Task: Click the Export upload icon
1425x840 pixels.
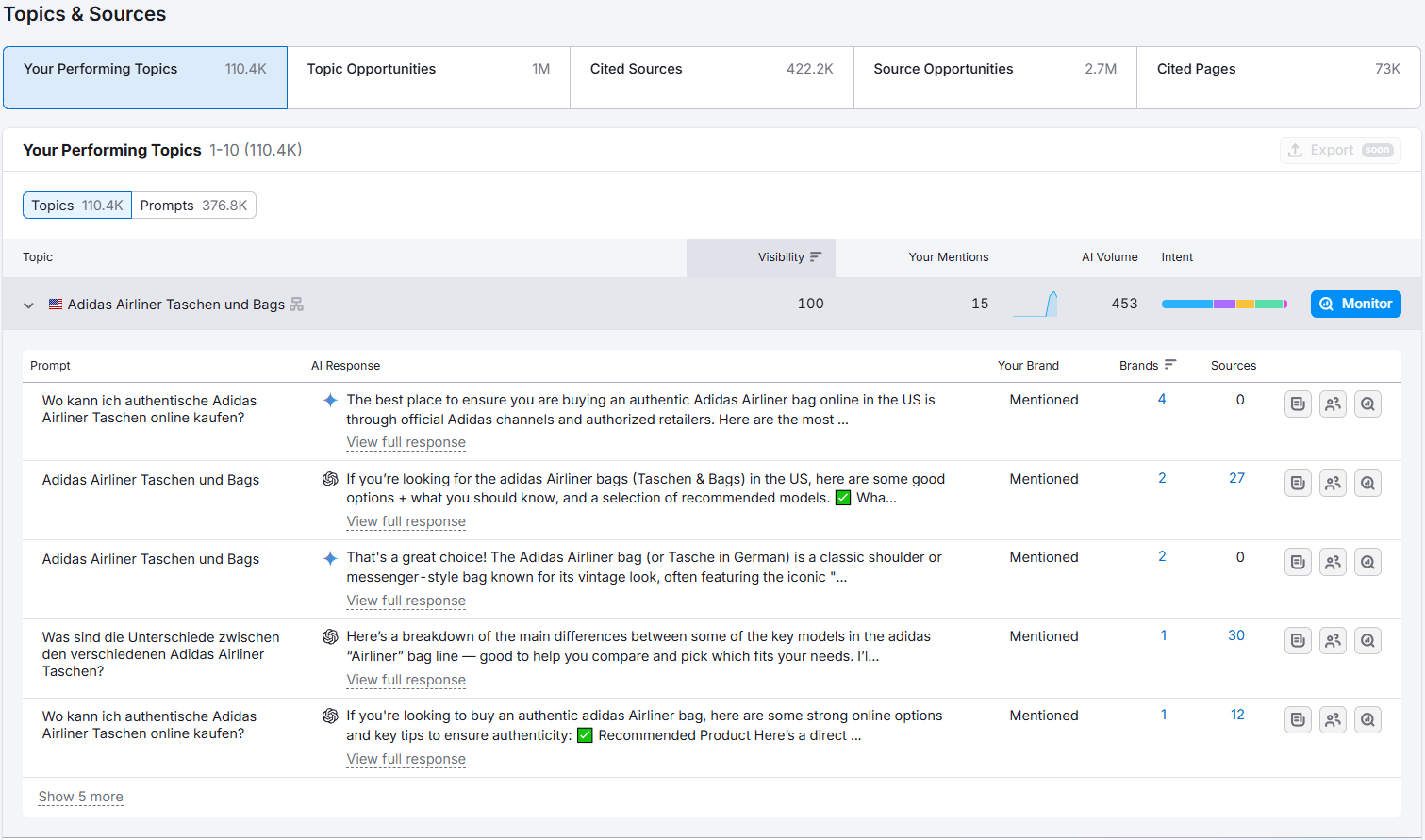Action: click(1296, 150)
